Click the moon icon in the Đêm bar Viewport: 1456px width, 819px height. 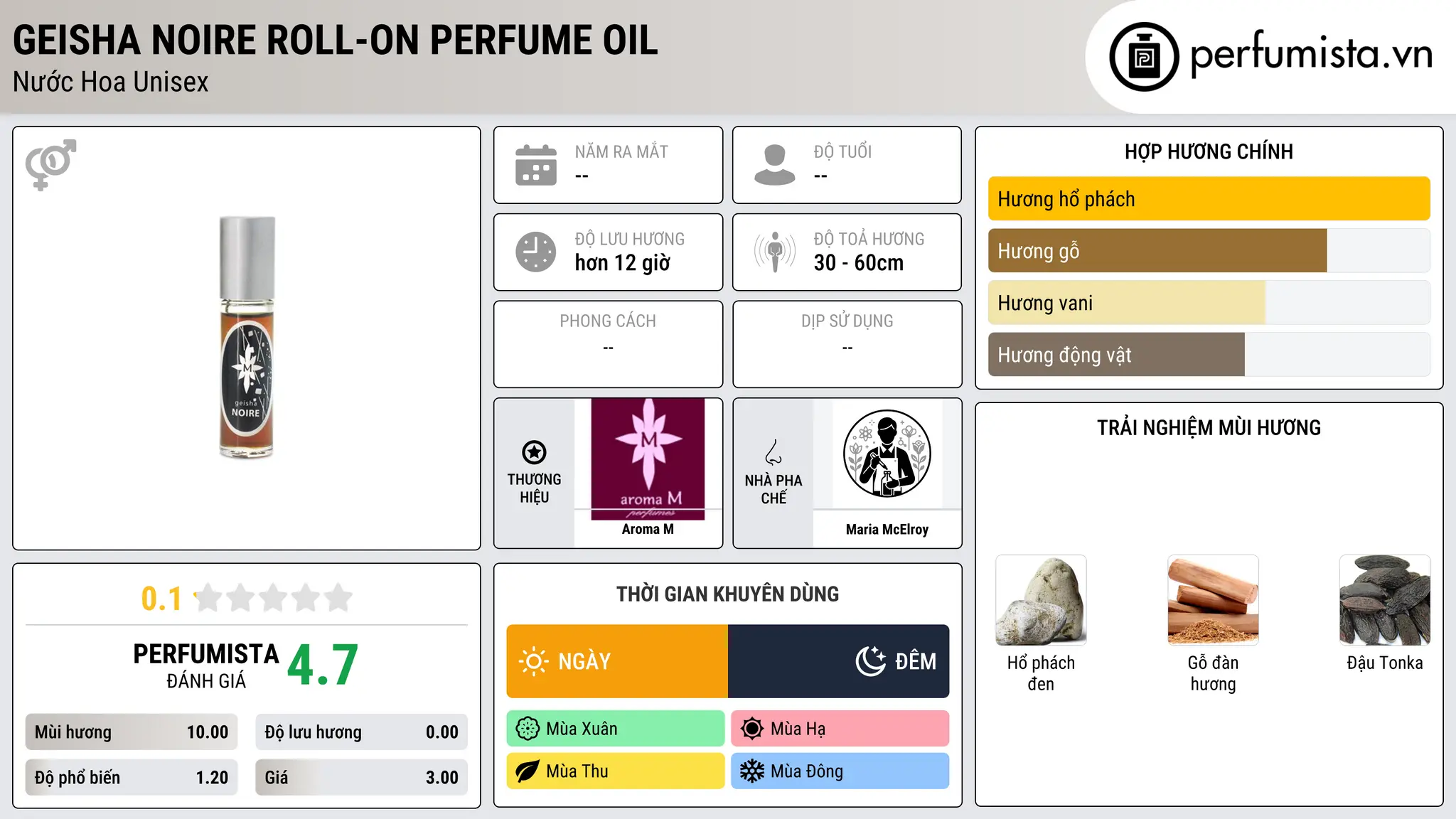(x=871, y=661)
